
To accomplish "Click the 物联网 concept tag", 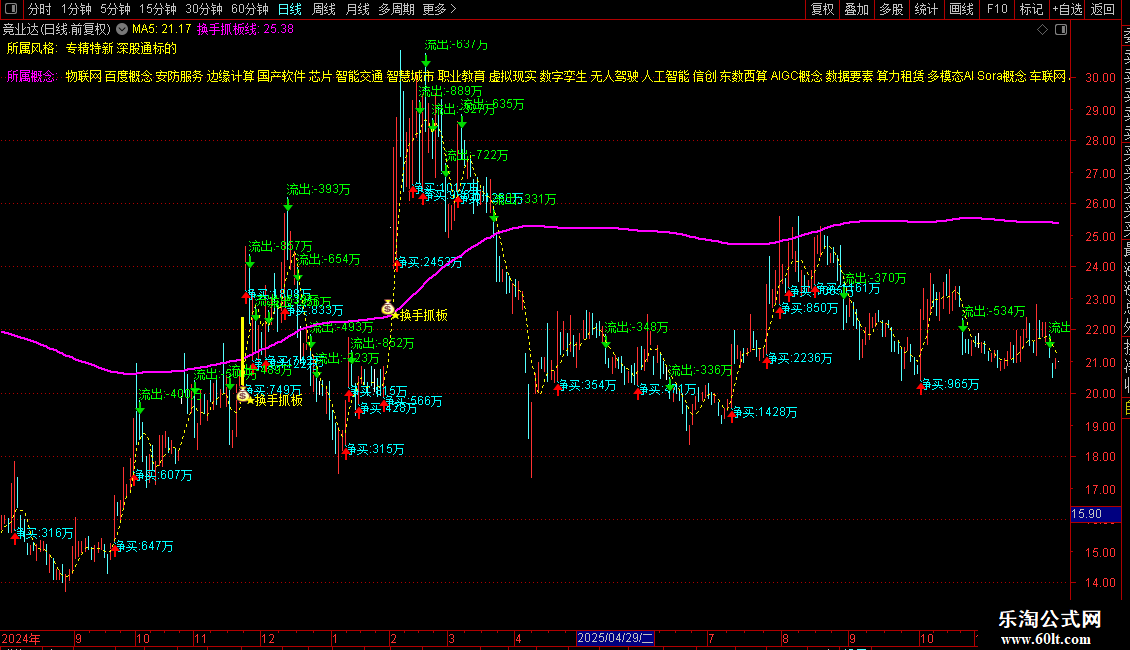I will click(x=84, y=76).
